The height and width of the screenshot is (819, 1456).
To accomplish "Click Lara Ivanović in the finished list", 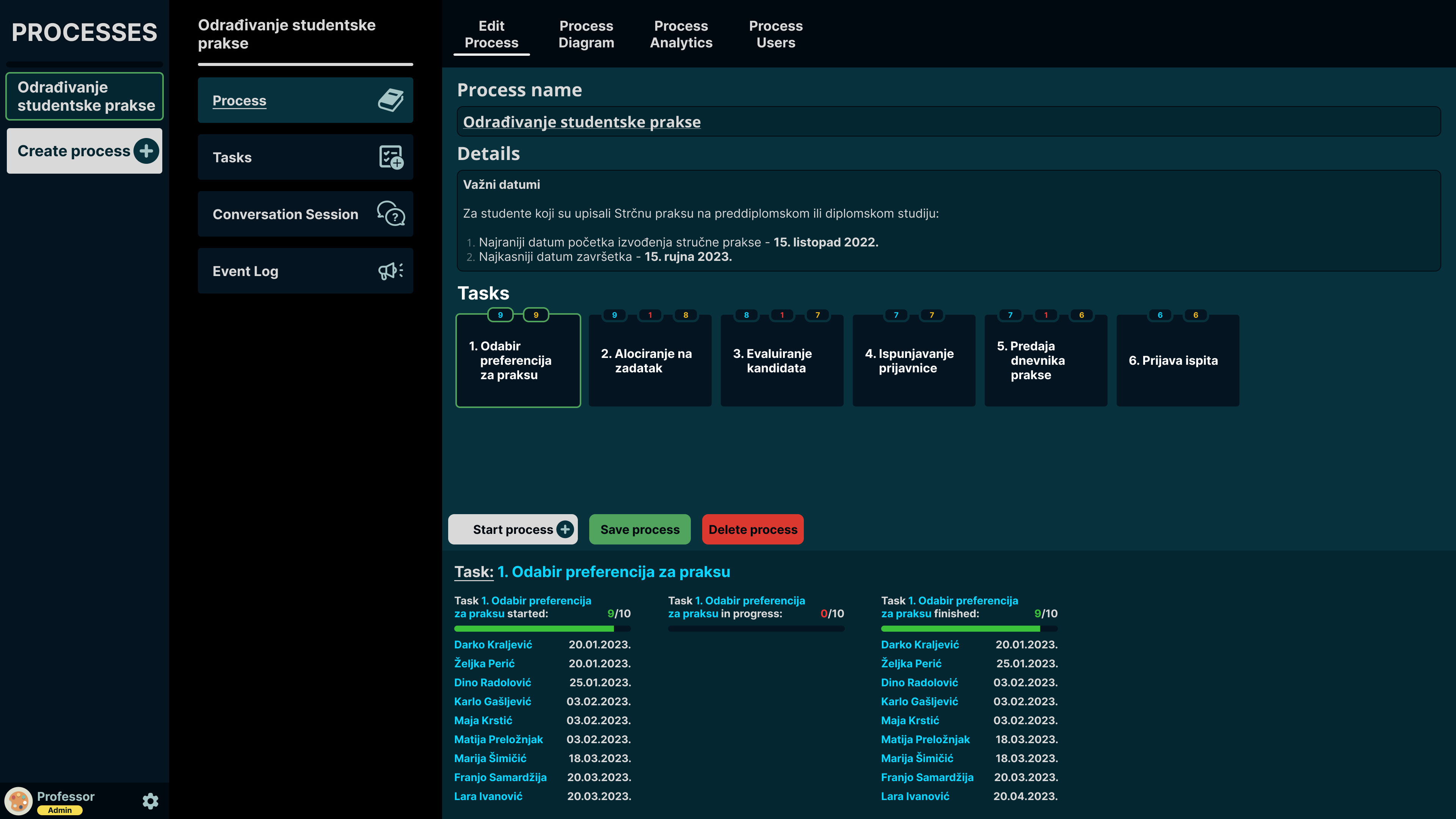I will point(915,796).
